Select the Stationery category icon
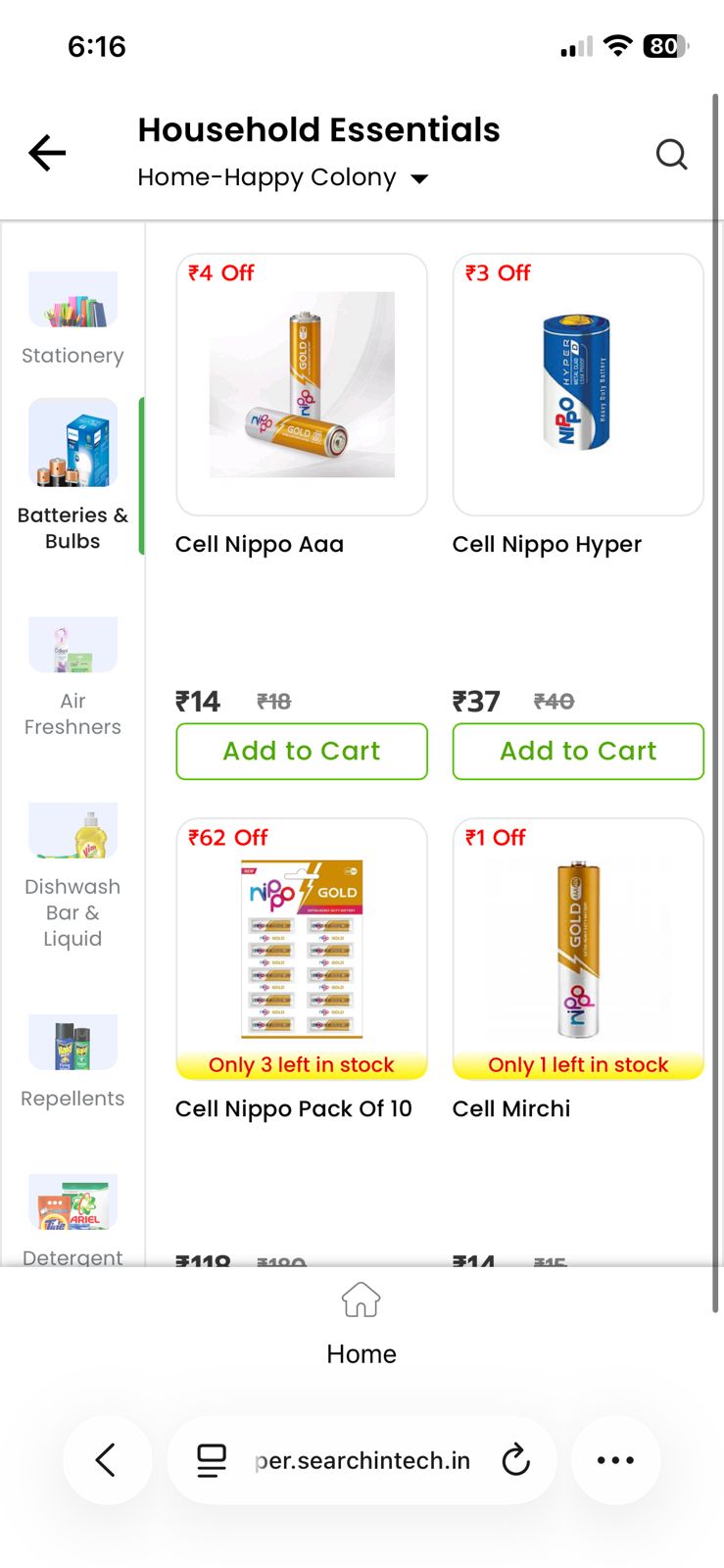The image size is (724, 1568). [x=72, y=300]
